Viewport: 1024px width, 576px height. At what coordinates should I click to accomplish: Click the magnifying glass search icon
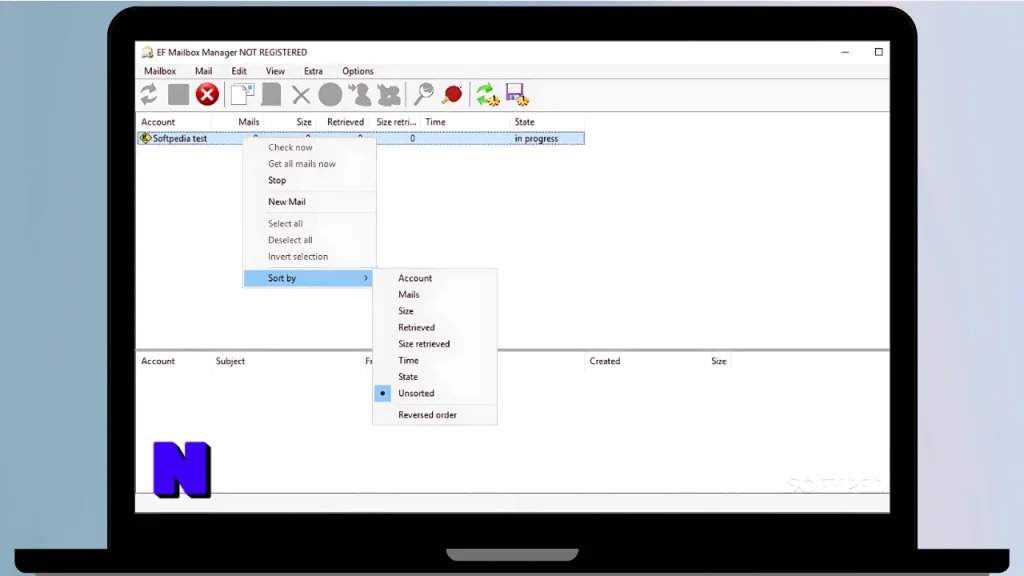(424, 94)
